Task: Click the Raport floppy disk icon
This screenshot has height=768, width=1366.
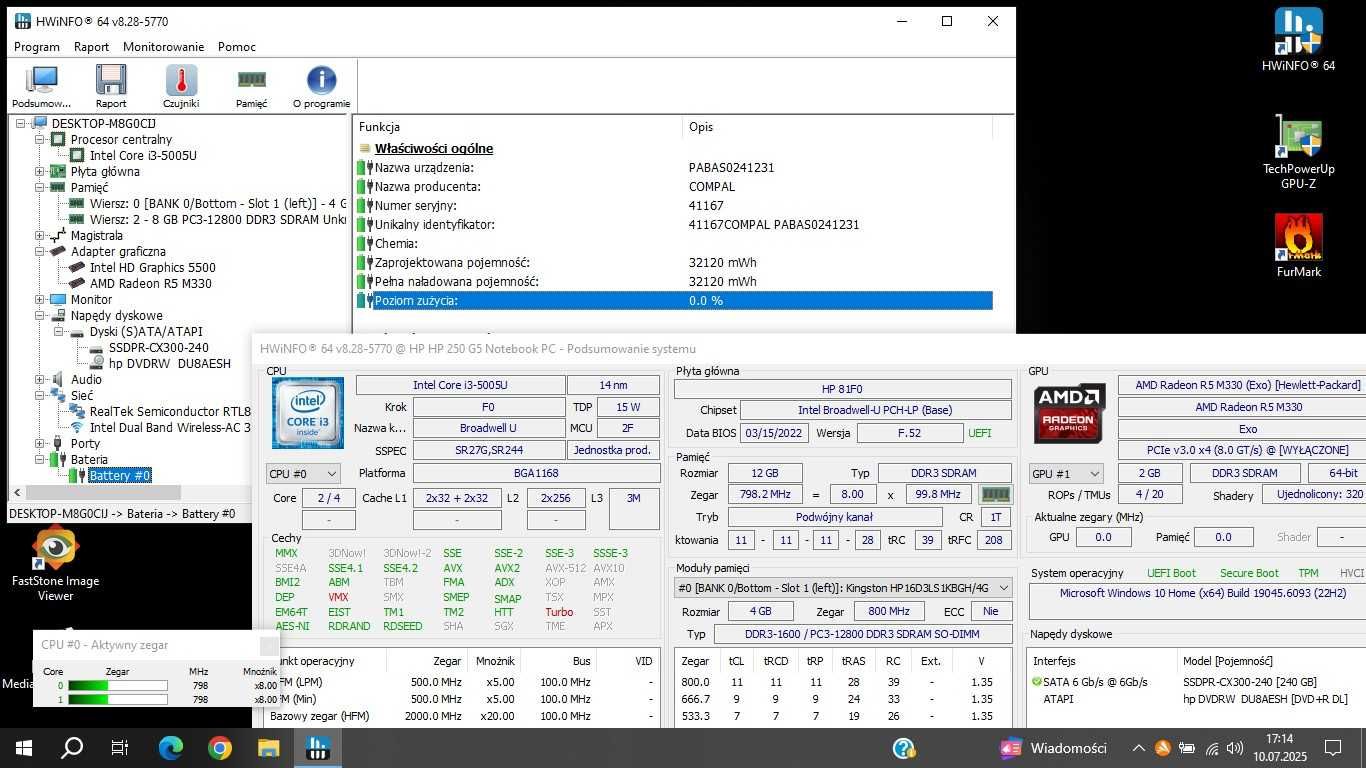Action: pyautogui.click(x=111, y=80)
